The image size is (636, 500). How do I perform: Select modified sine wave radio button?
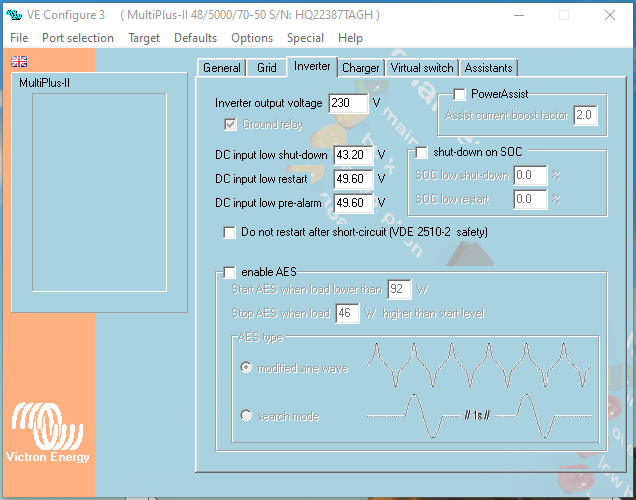click(x=246, y=367)
